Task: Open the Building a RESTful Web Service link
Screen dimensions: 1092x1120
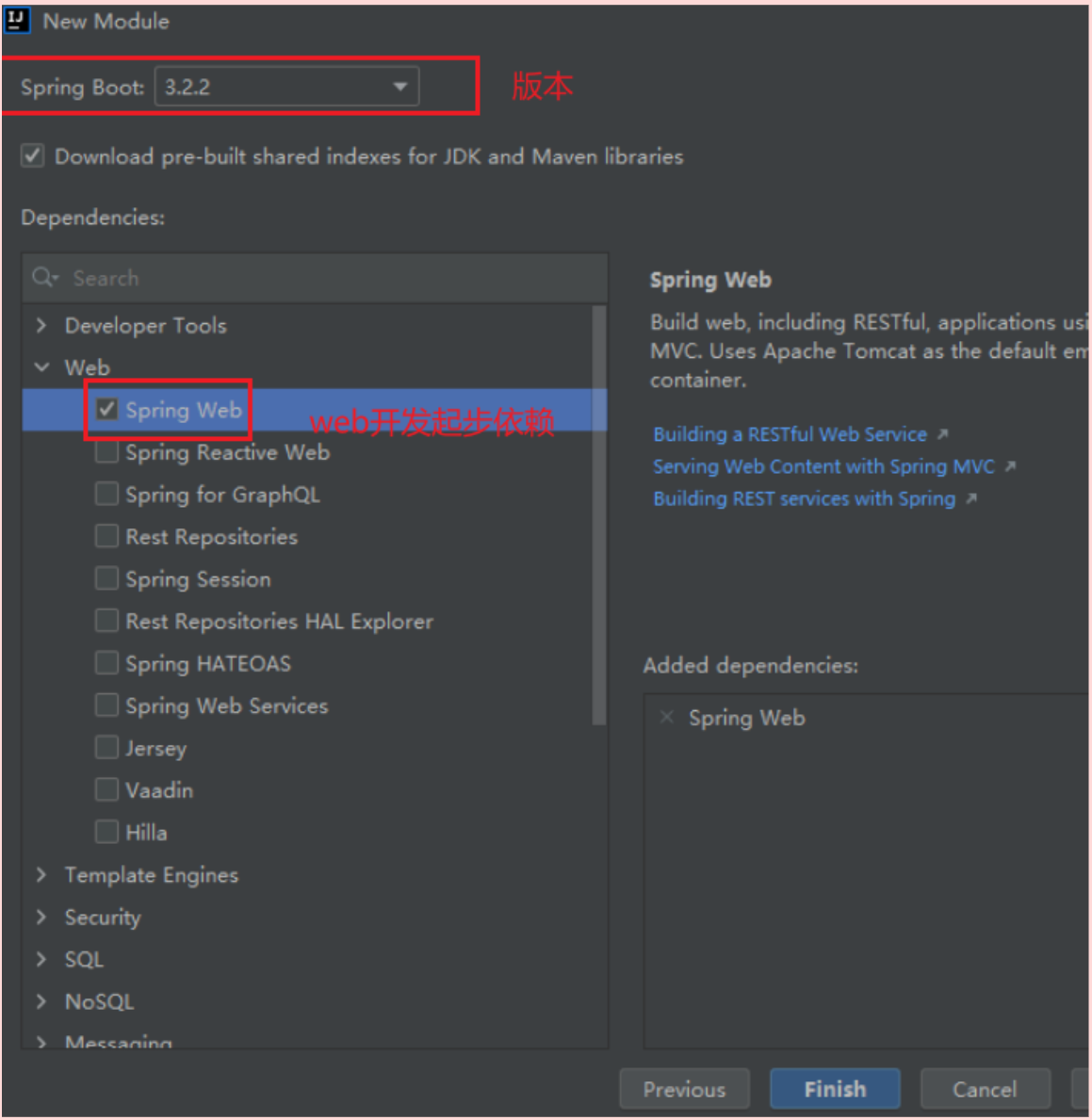Action: point(790,433)
